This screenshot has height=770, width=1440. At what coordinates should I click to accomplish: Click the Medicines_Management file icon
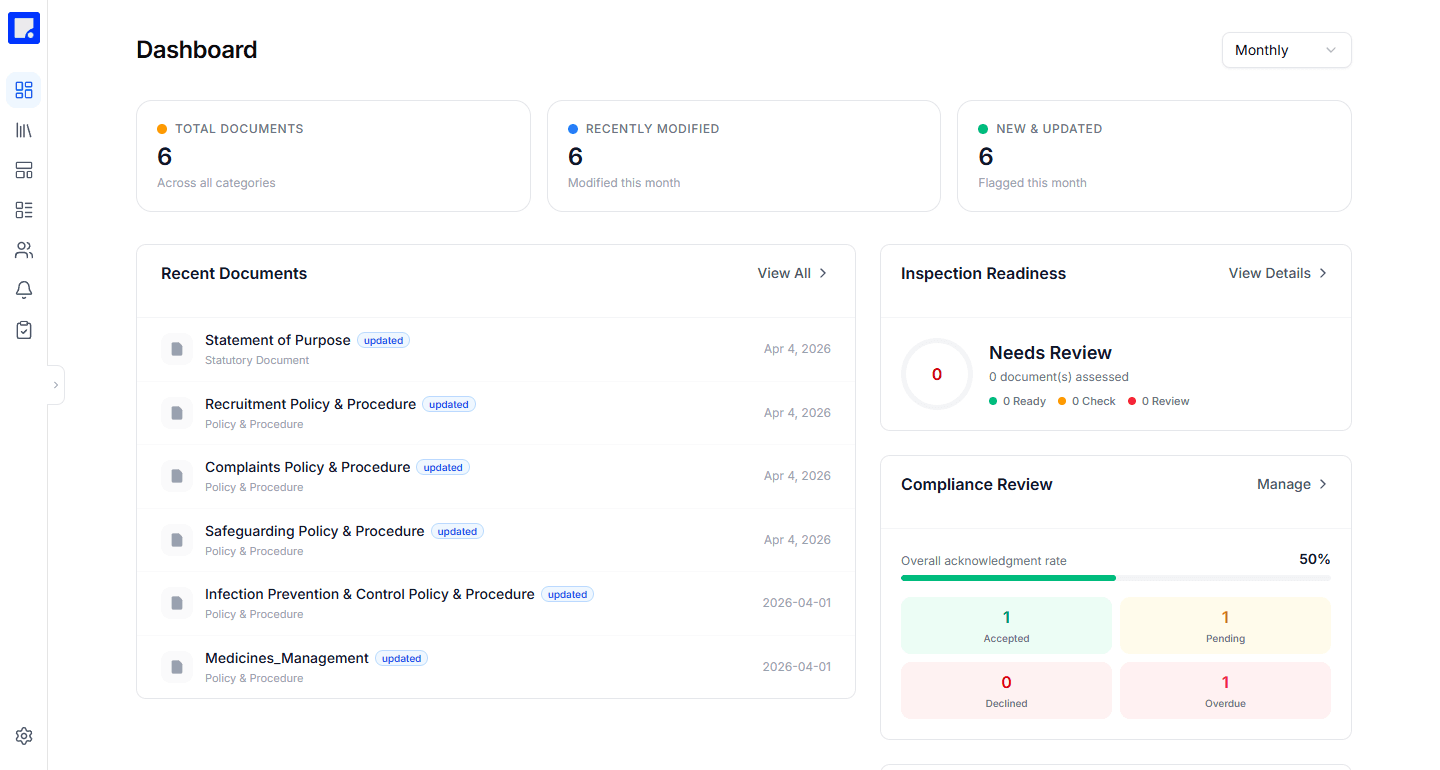coord(177,667)
